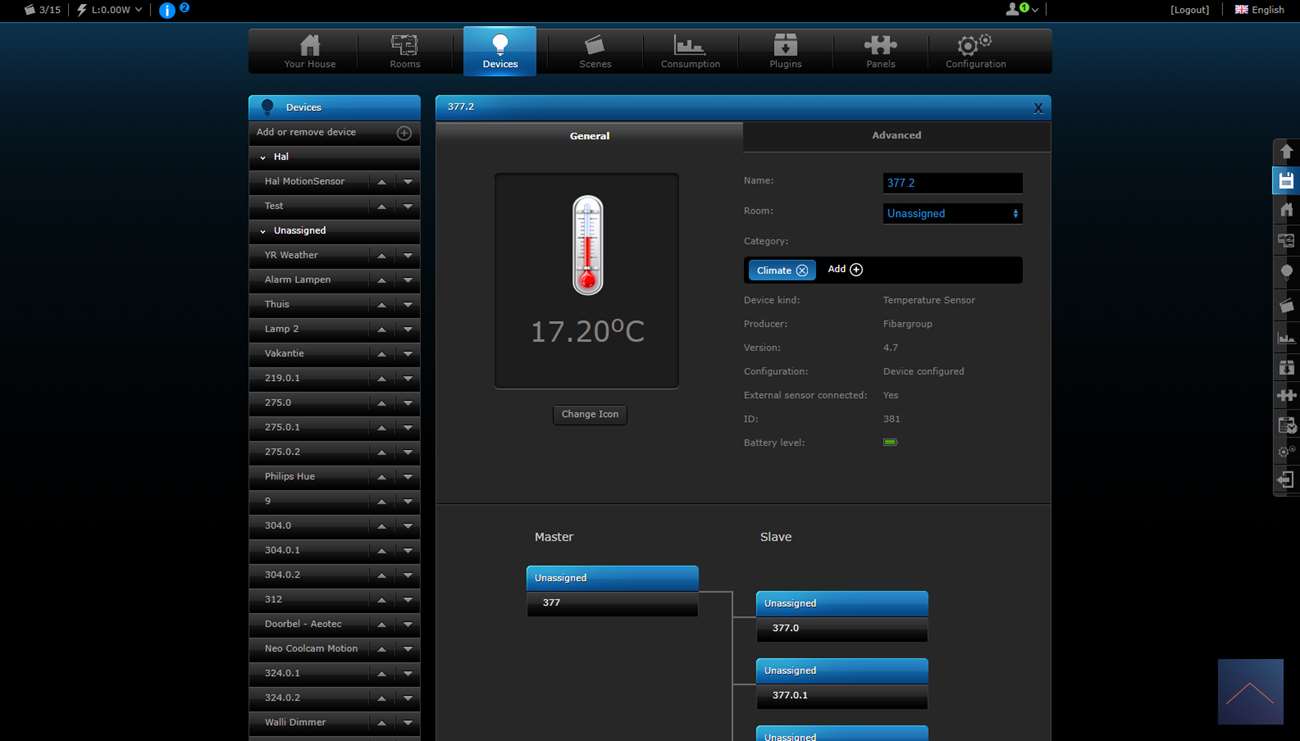
Task: Click the plus icon beside Add or remove device
Action: click(x=404, y=133)
